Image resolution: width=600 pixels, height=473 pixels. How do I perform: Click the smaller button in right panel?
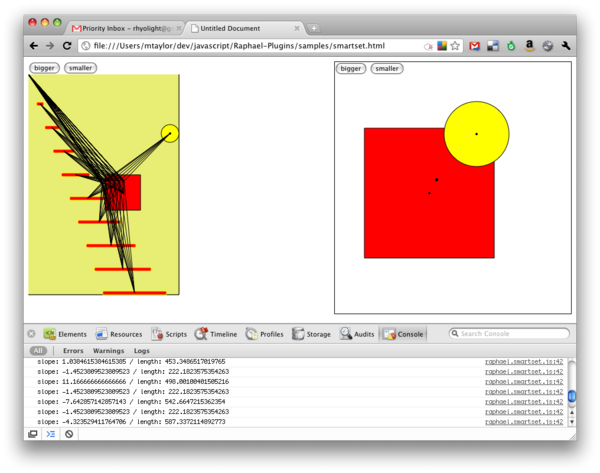point(387,69)
